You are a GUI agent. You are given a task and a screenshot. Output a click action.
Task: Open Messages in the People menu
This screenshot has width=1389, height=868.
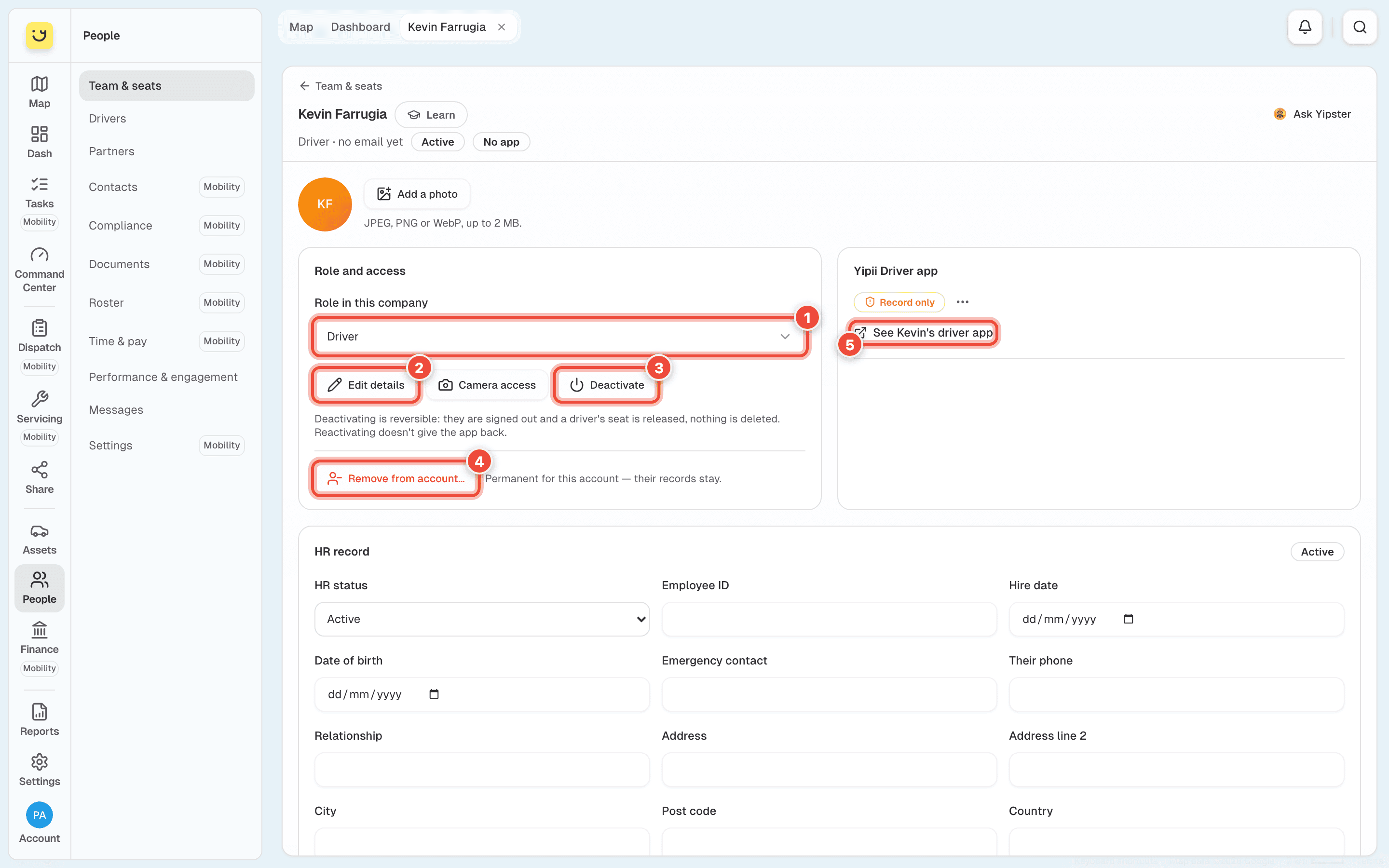[x=166, y=410]
